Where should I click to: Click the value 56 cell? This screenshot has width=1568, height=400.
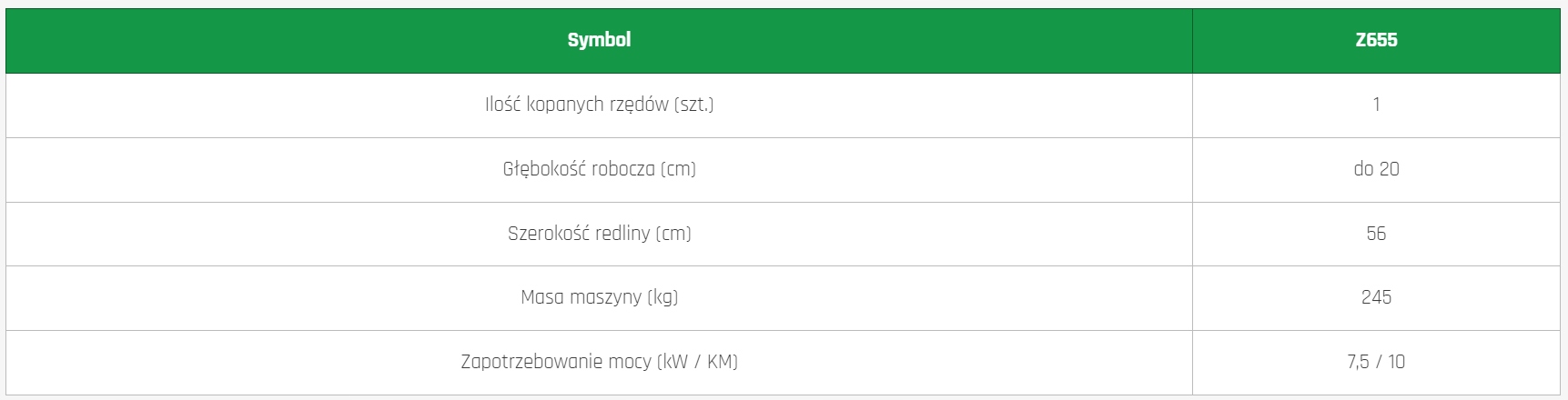tap(1376, 234)
